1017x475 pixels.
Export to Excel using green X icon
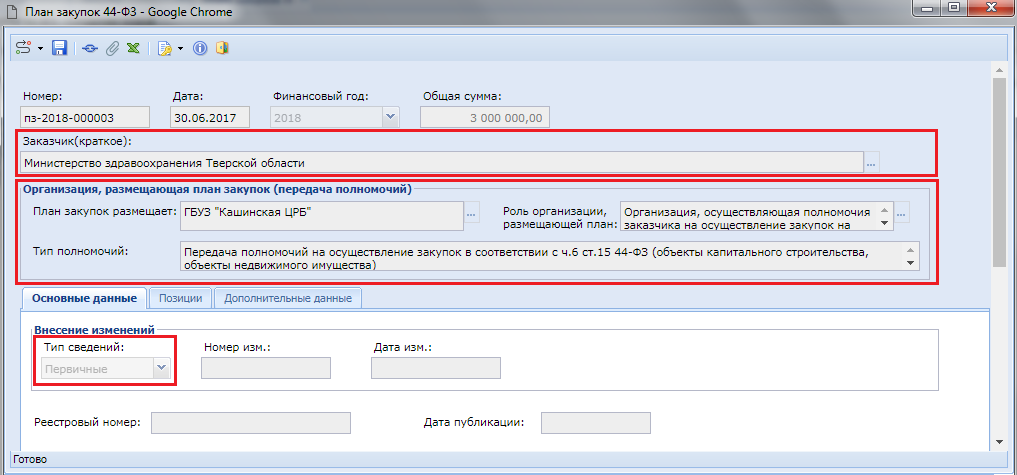click(132, 48)
